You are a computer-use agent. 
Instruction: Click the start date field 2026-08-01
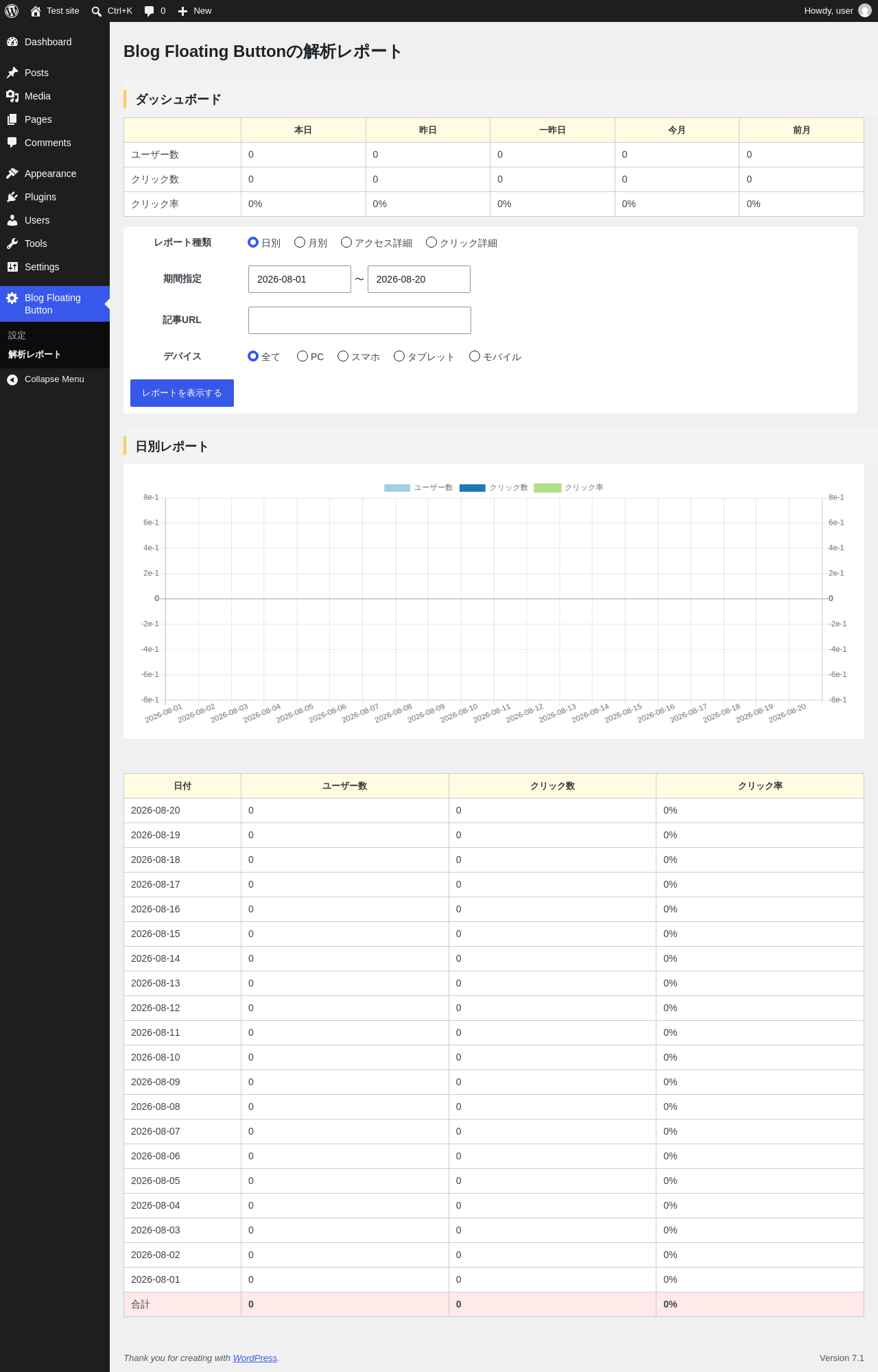pos(300,279)
